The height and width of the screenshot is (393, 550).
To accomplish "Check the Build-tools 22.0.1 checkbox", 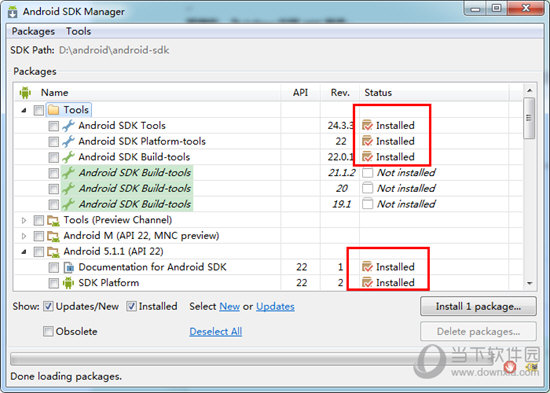I will click(54, 158).
